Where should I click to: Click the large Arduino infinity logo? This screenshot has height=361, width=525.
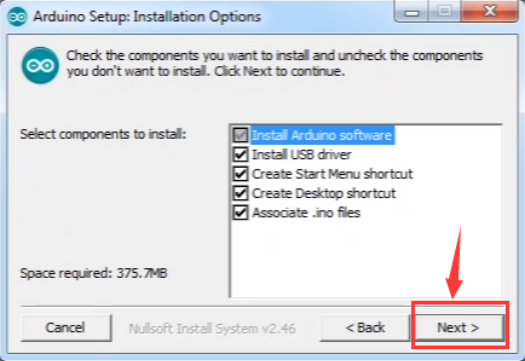pyautogui.click(x=41, y=65)
